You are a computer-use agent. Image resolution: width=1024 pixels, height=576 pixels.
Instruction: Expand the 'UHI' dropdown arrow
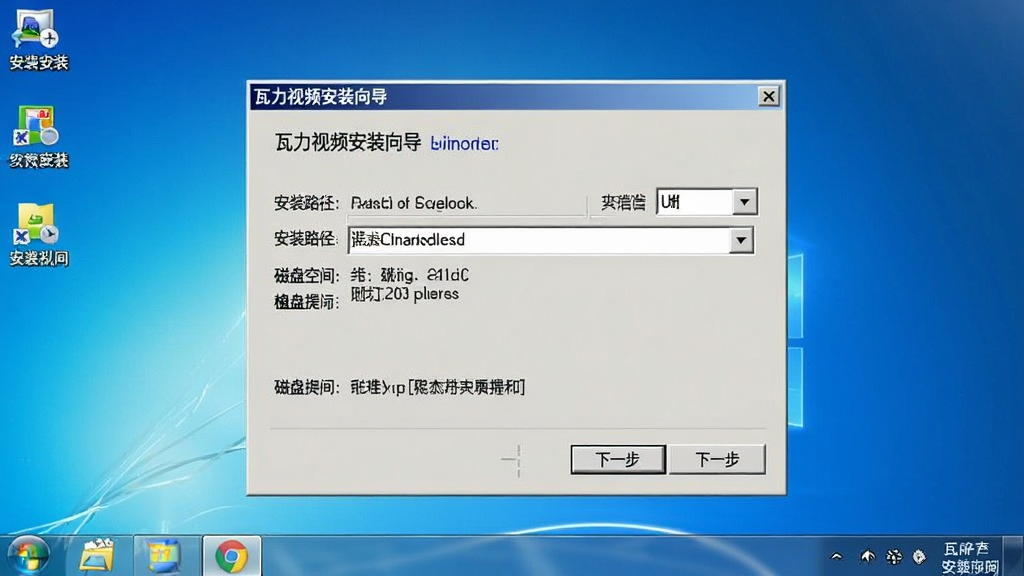point(744,202)
